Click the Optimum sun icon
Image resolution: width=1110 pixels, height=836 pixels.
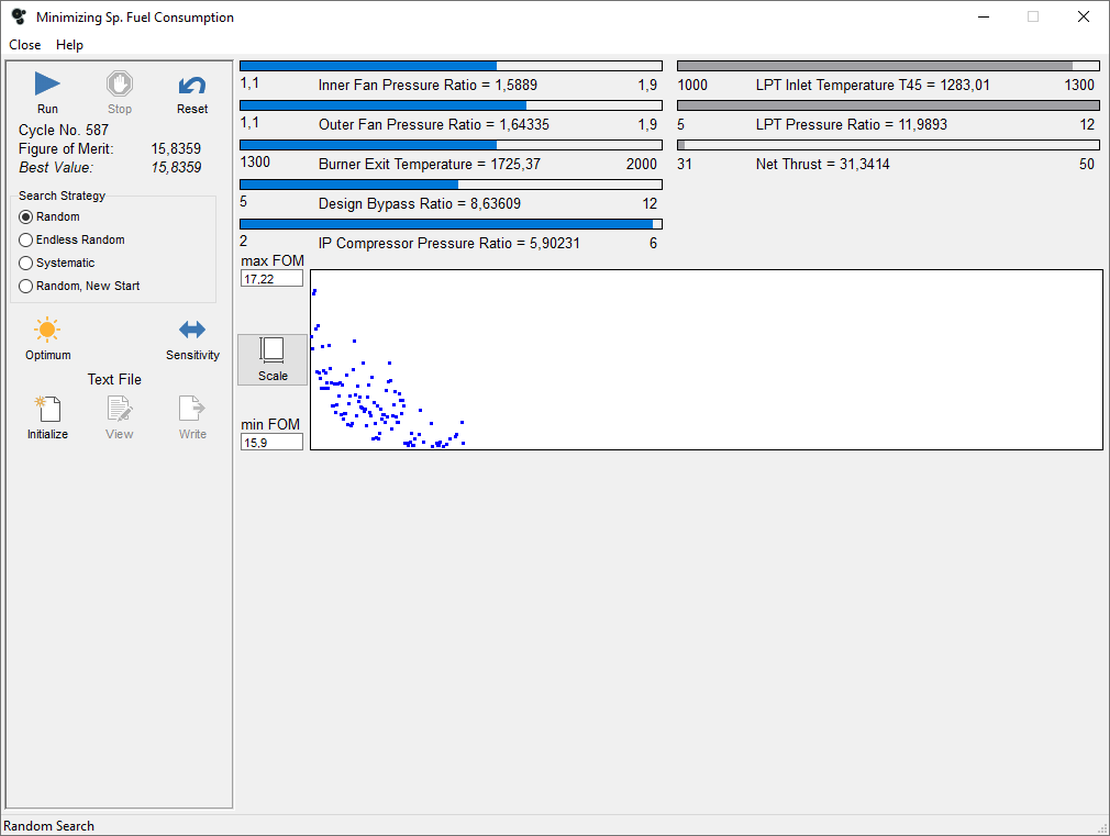pyautogui.click(x=47, y=330)
